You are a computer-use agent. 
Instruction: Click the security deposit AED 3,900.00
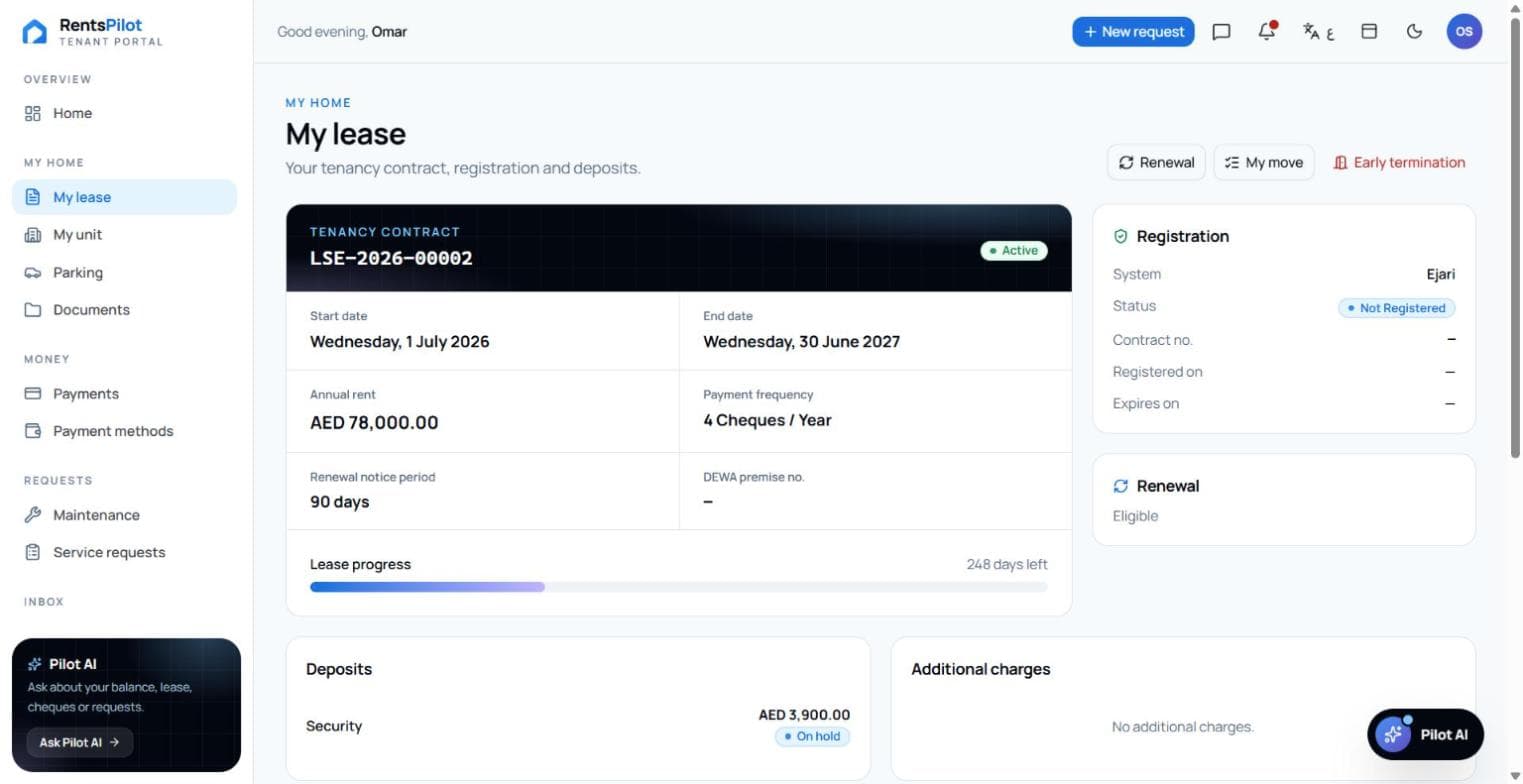tap(804, 715)
